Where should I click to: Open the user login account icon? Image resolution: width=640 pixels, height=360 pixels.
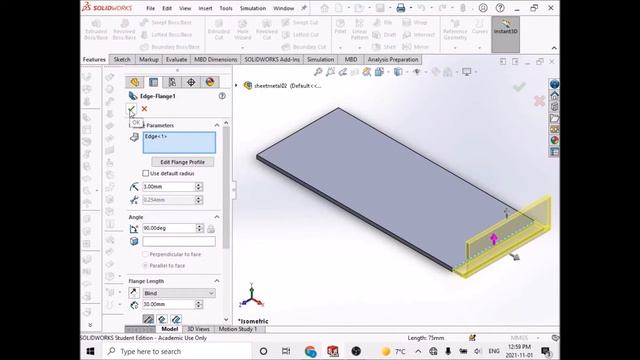pos(483,8)
